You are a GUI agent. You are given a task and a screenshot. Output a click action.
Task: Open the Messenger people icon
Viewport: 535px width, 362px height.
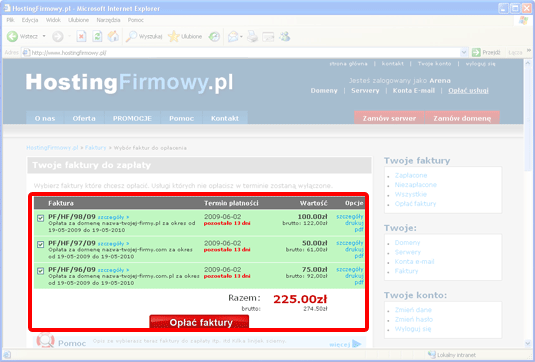285,36
